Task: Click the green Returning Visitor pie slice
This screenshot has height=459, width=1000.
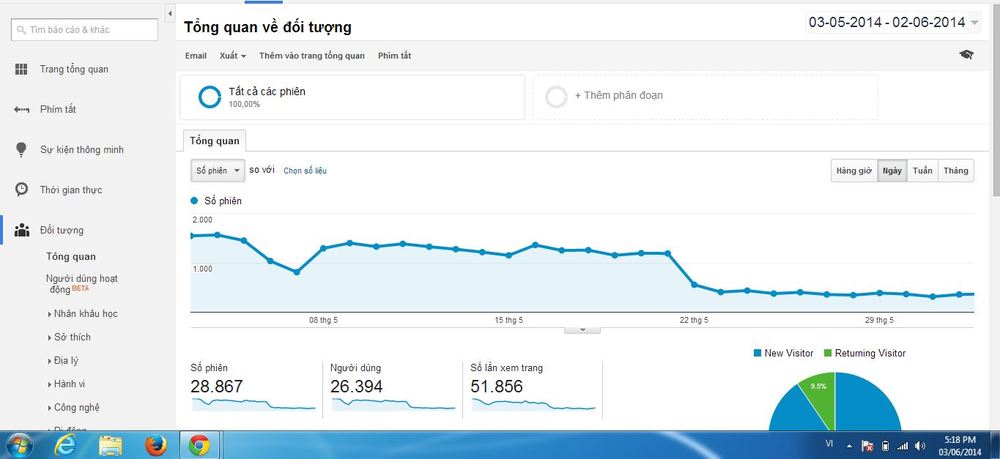Action: pyautogui.click(x=819, y=397)
